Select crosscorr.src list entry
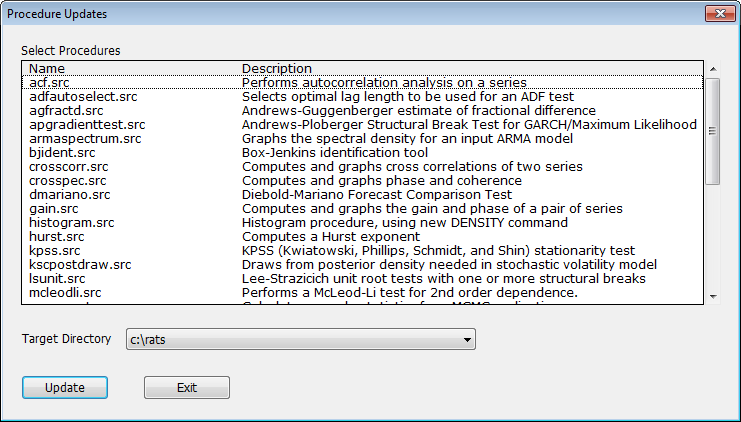Screen dimensions: 741x422 pos(69,166)
